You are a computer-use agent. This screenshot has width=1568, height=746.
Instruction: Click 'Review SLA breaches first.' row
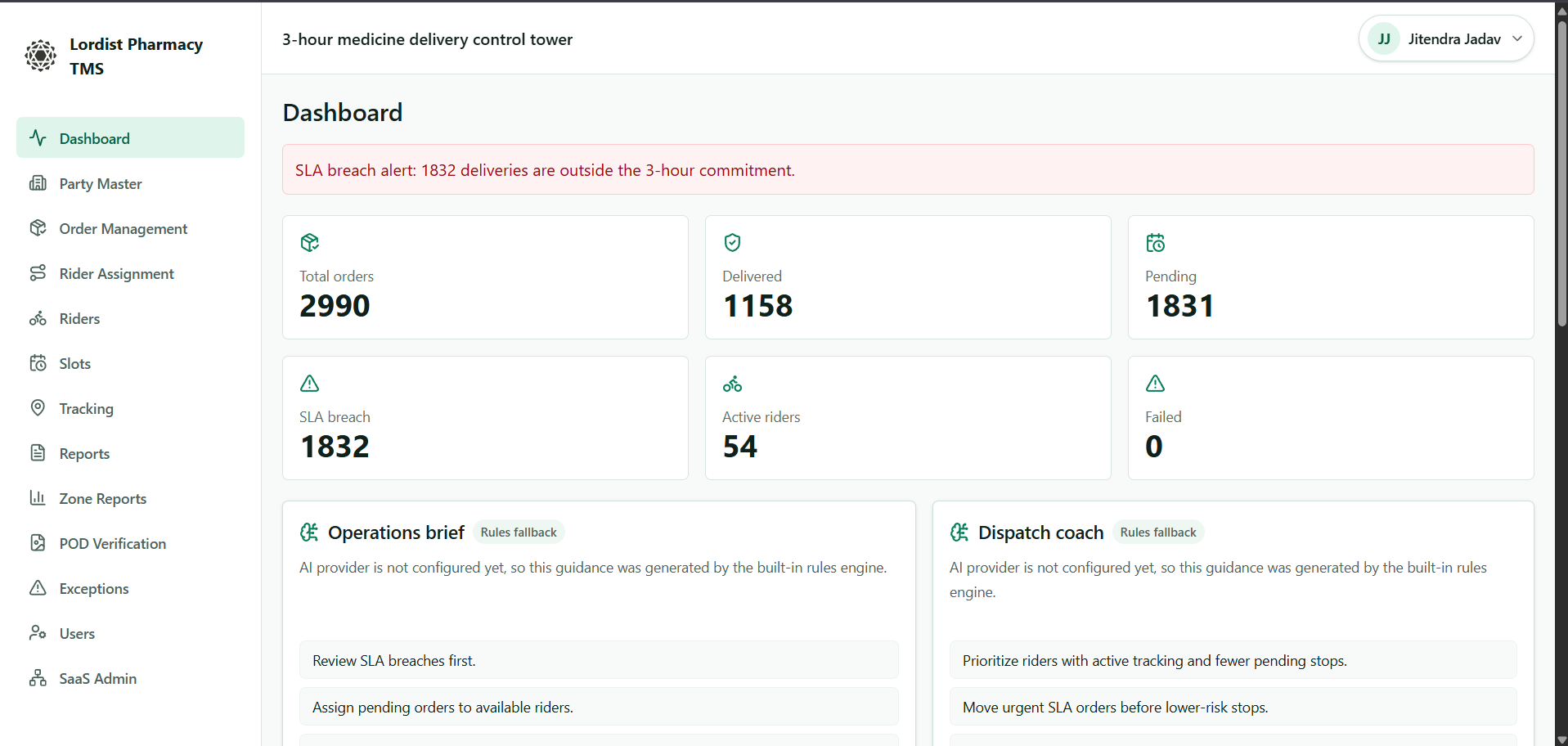point(599,660)
